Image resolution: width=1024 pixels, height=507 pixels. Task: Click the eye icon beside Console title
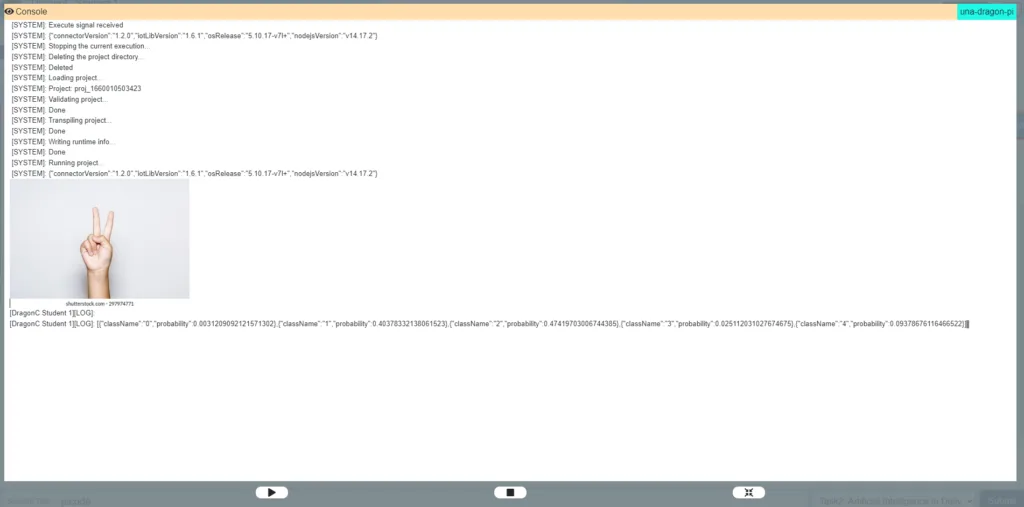click(9, 12)
